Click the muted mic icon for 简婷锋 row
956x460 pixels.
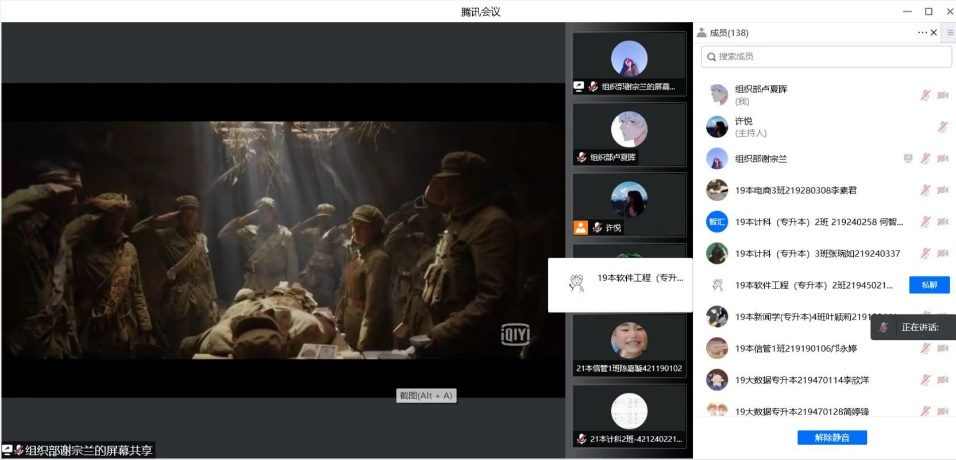click(926, 411)
